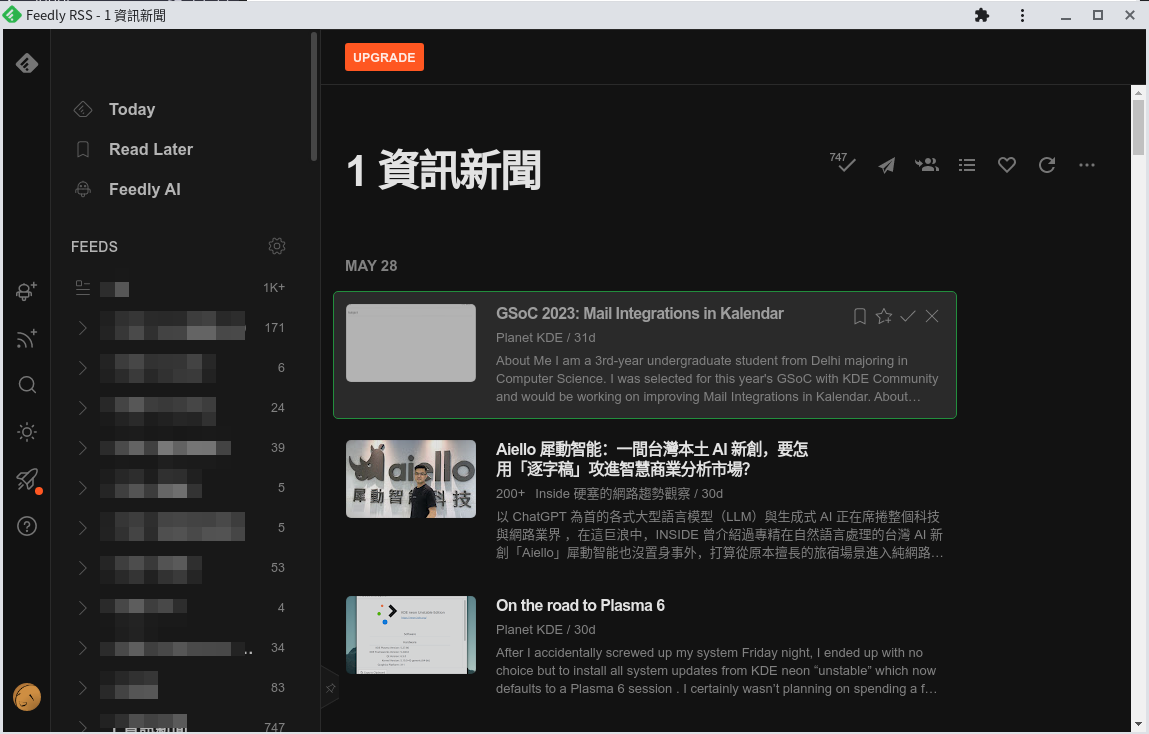
Task: Mark GSoC 2023 article as read
Action: coord(908,316)
